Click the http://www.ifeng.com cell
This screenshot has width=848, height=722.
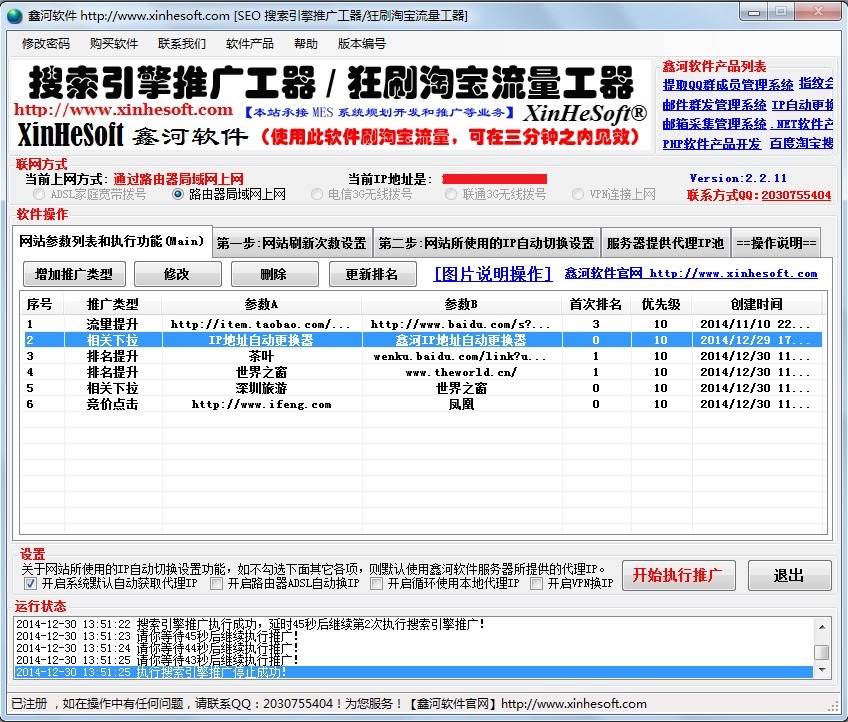click(x=261, y=404)
